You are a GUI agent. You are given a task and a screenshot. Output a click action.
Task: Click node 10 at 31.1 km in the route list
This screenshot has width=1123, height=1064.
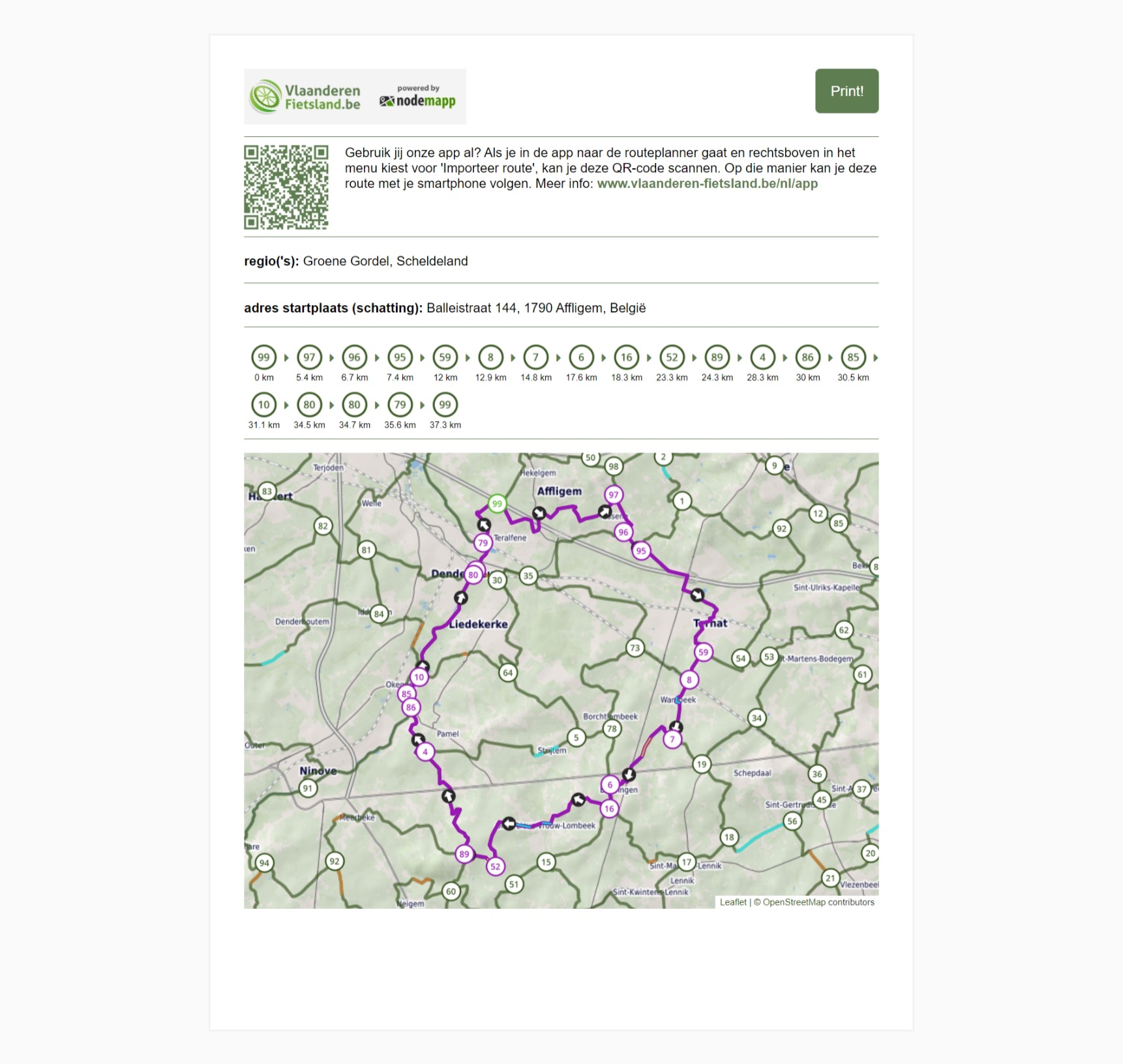(x=263, y=405)
